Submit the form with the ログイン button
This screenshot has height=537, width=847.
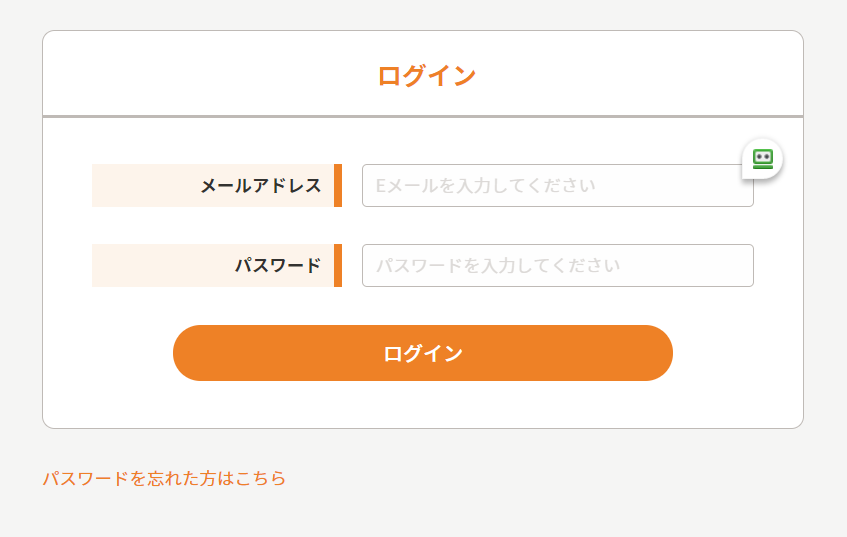pyautogui.click(x=422, y=353)
